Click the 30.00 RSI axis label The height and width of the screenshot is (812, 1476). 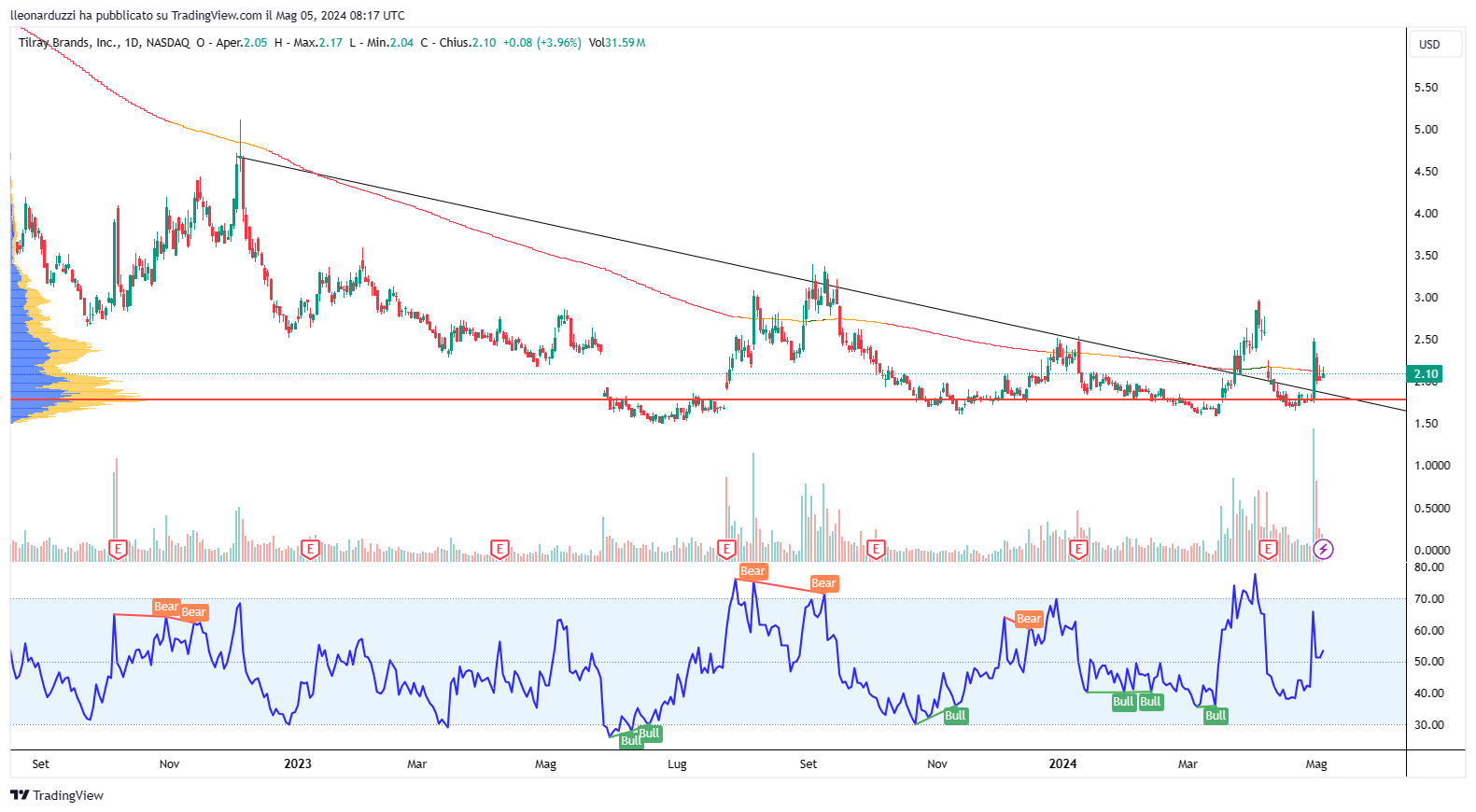pyautogui.click(x=1429, y=725)
